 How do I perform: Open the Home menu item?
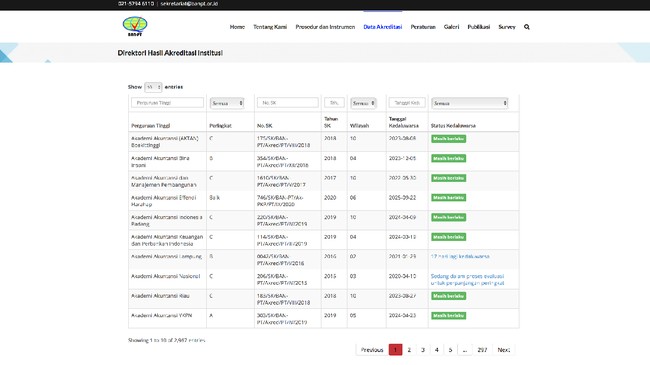237,27
